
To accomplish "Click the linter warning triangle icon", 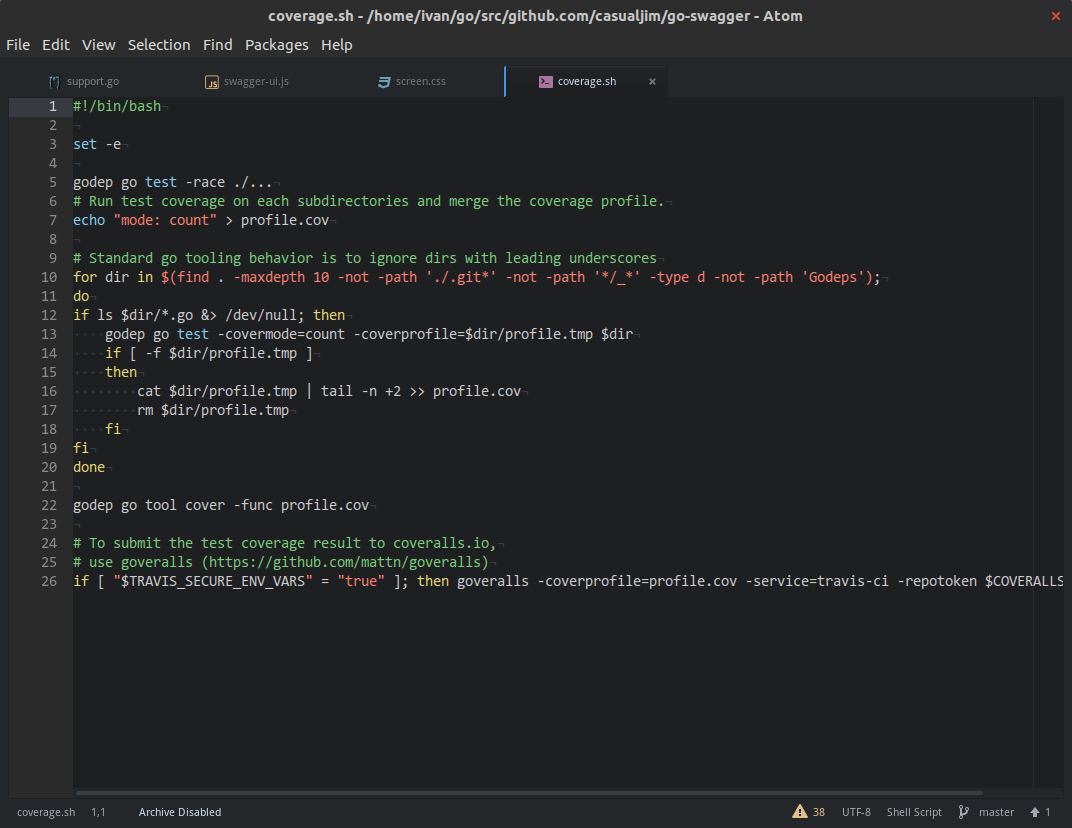I will click(x=799, y=812).
